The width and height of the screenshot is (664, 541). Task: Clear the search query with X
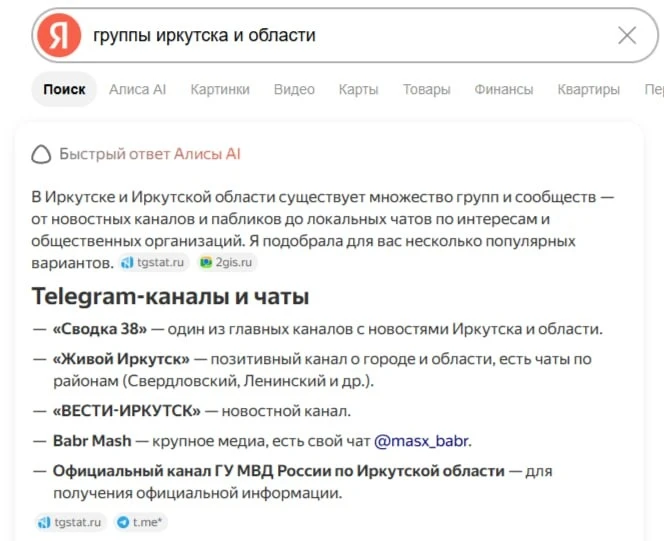coord(627,35)
